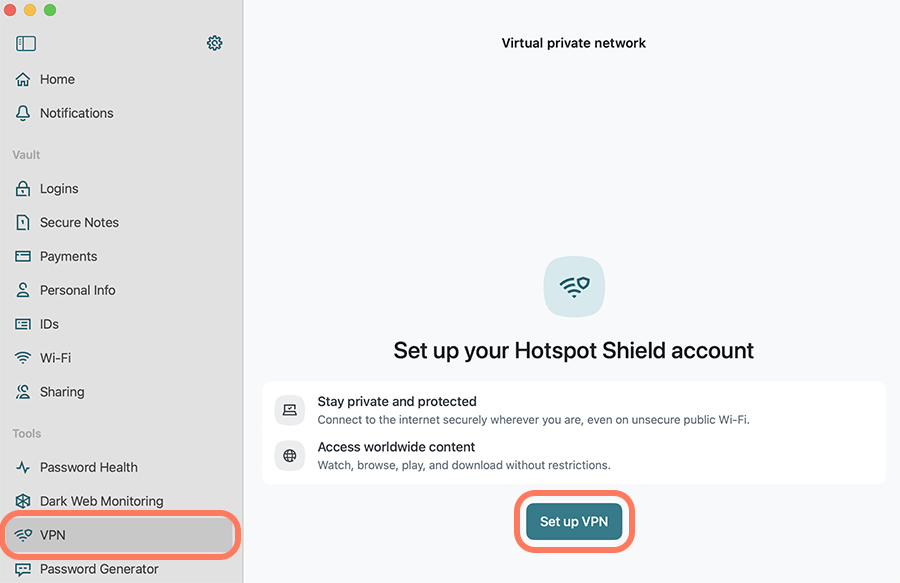Click the Sharing people icon
Screen dimensions: 900x583
point(23,392)
